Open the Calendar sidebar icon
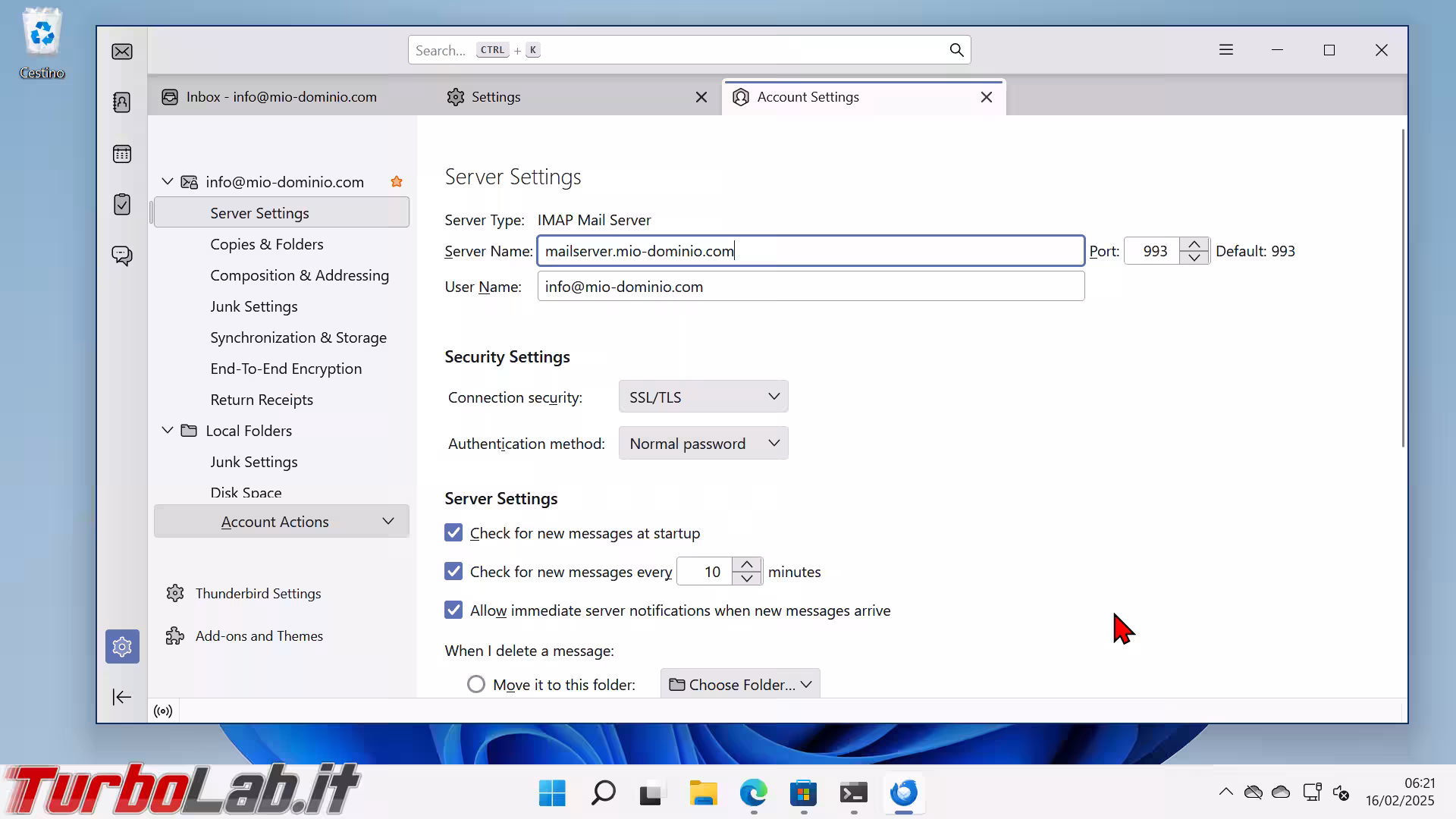The image size is (1456, 819). coord(122,154)
